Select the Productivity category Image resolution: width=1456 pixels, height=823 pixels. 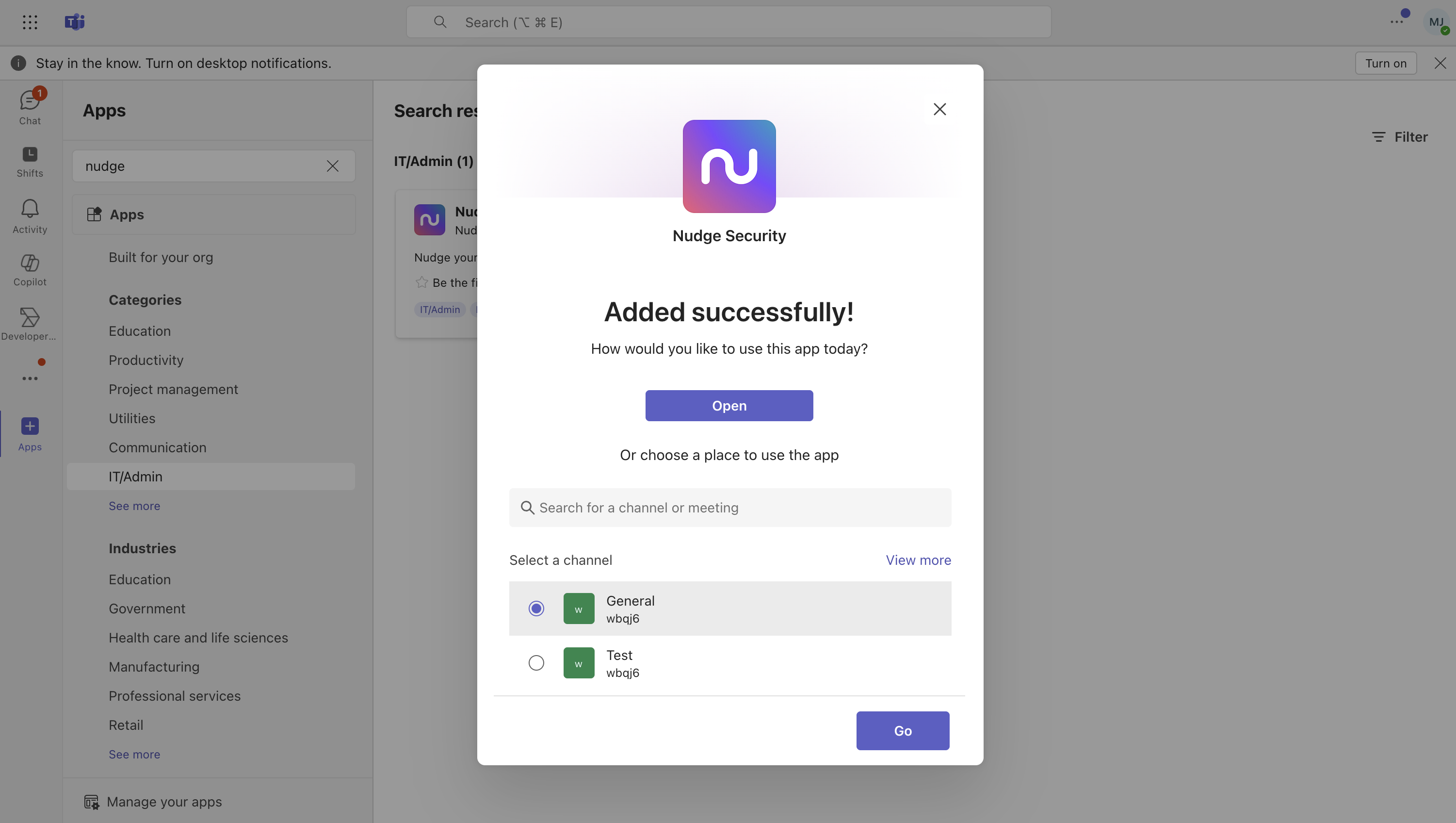pyautogui.click(x=146, y=360)
